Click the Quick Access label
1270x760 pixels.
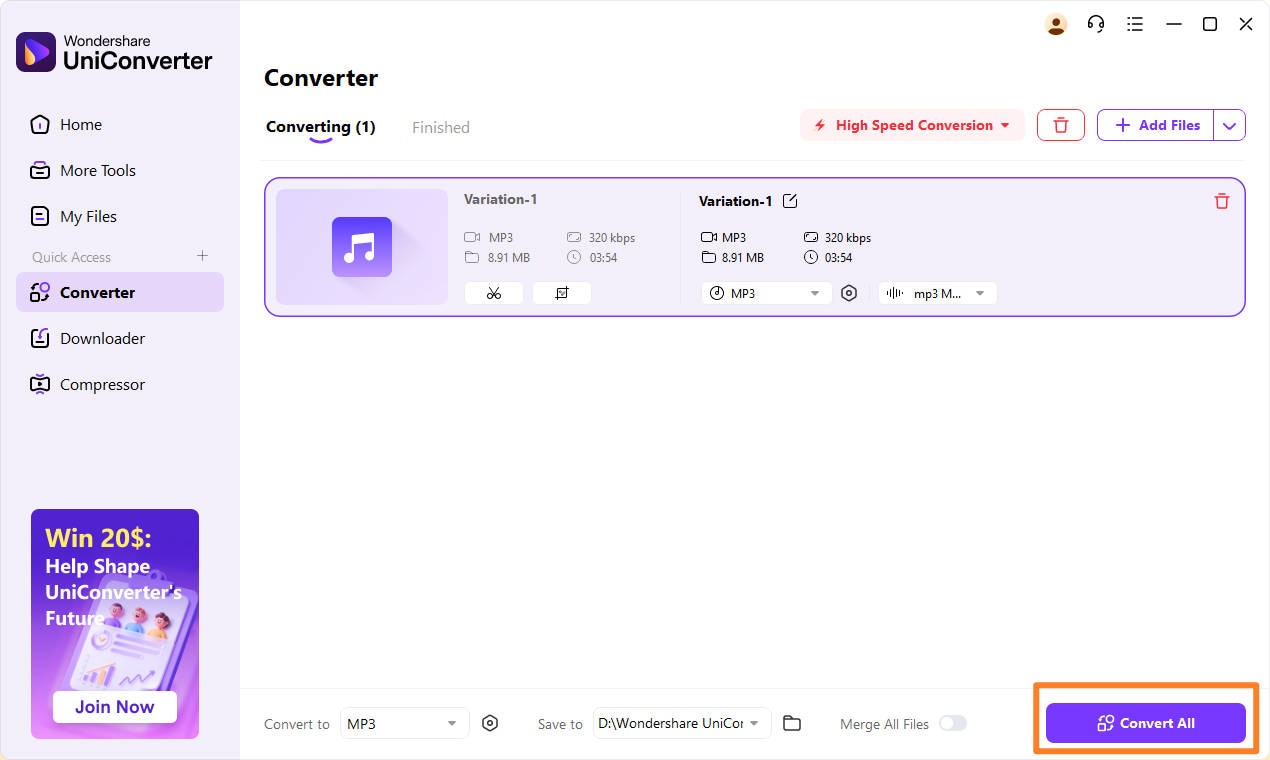71,257
